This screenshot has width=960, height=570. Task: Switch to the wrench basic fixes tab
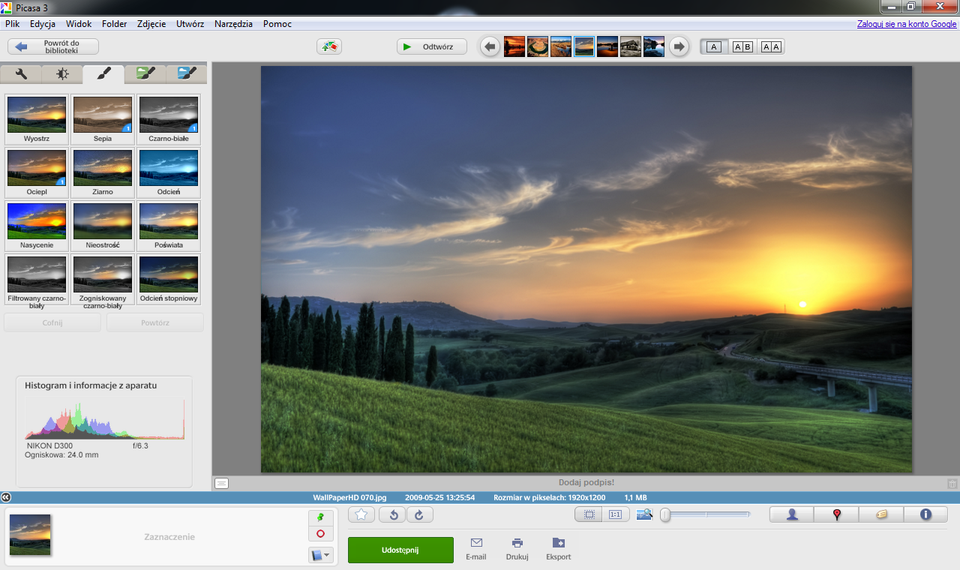(x=21, y=73)
